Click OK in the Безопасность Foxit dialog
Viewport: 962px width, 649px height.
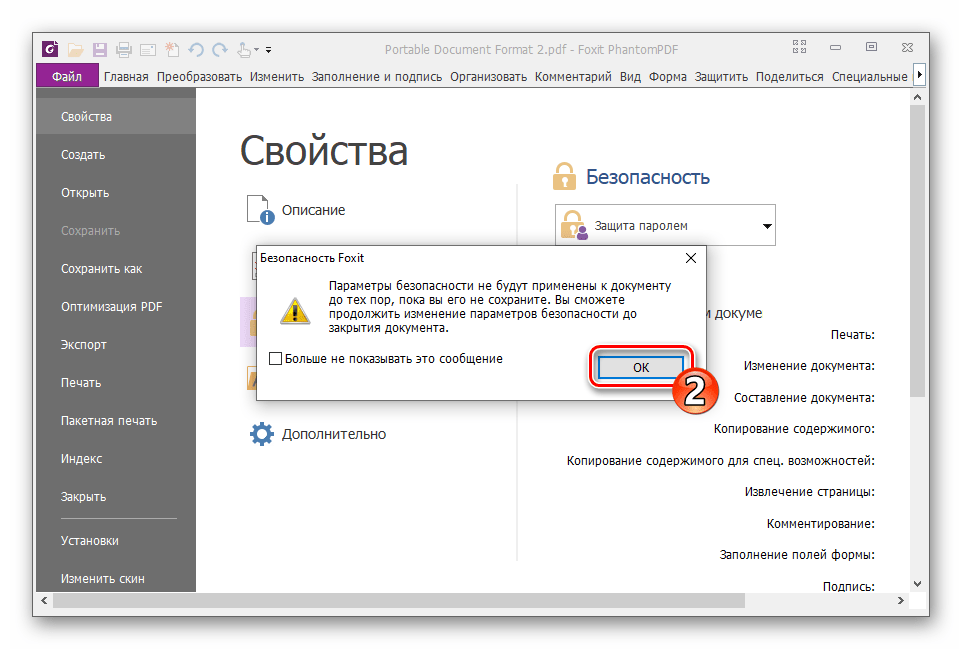click(641, 367)
